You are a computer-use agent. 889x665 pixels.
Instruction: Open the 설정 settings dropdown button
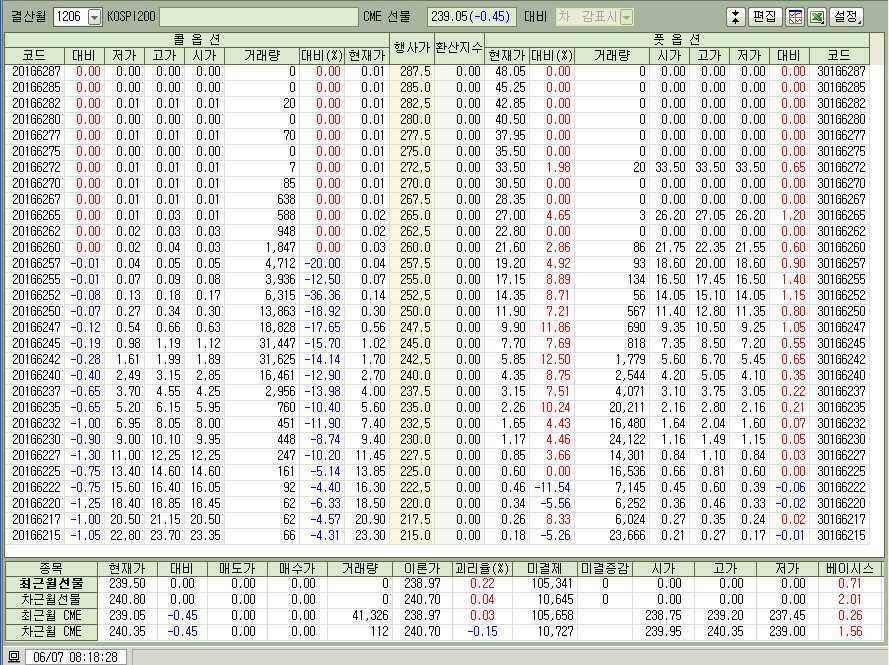845,17
